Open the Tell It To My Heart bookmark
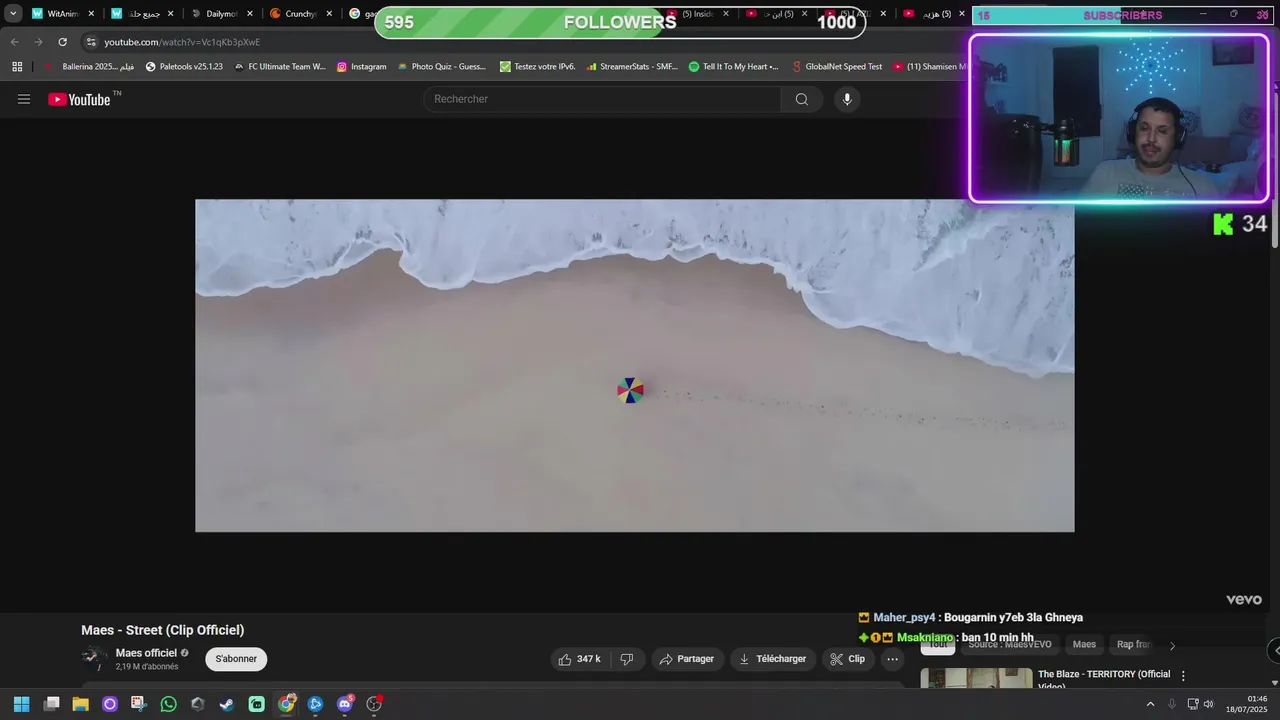Image resolution: width=1280 pixels, height=720 pixels. point(733,67)
